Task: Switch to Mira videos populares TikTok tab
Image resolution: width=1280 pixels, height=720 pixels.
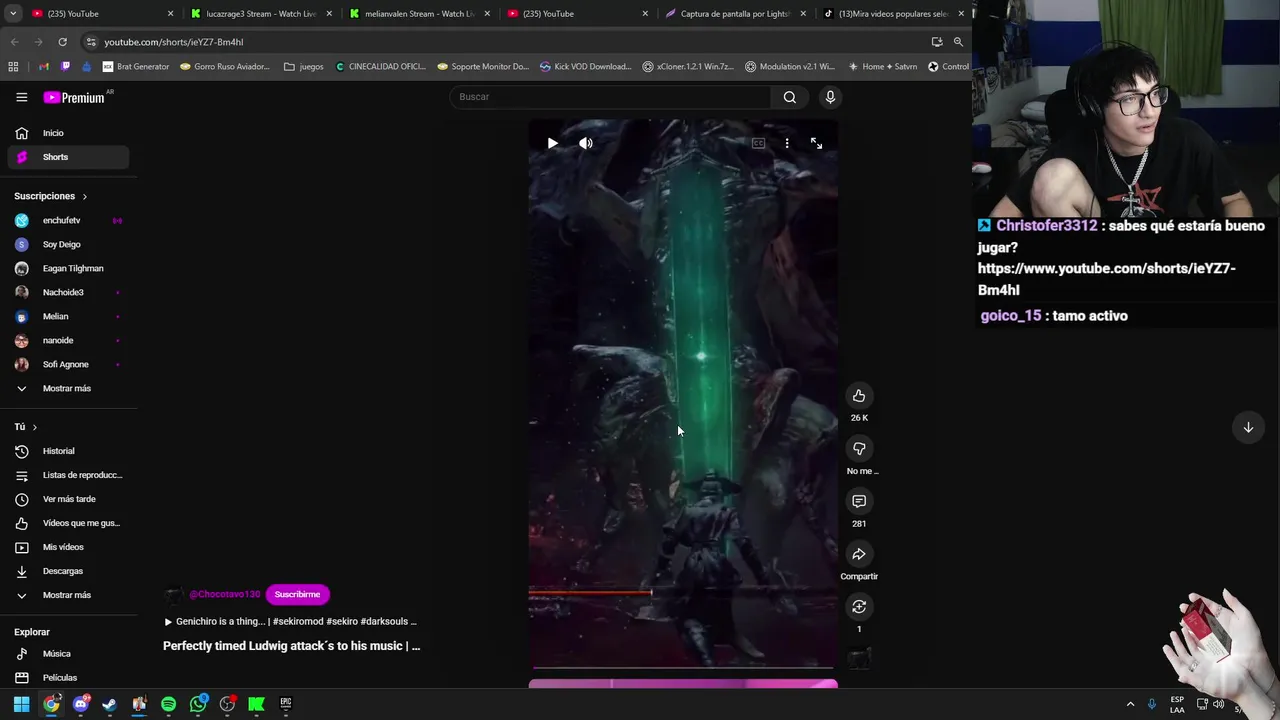Action: click(x=894, y=14)
